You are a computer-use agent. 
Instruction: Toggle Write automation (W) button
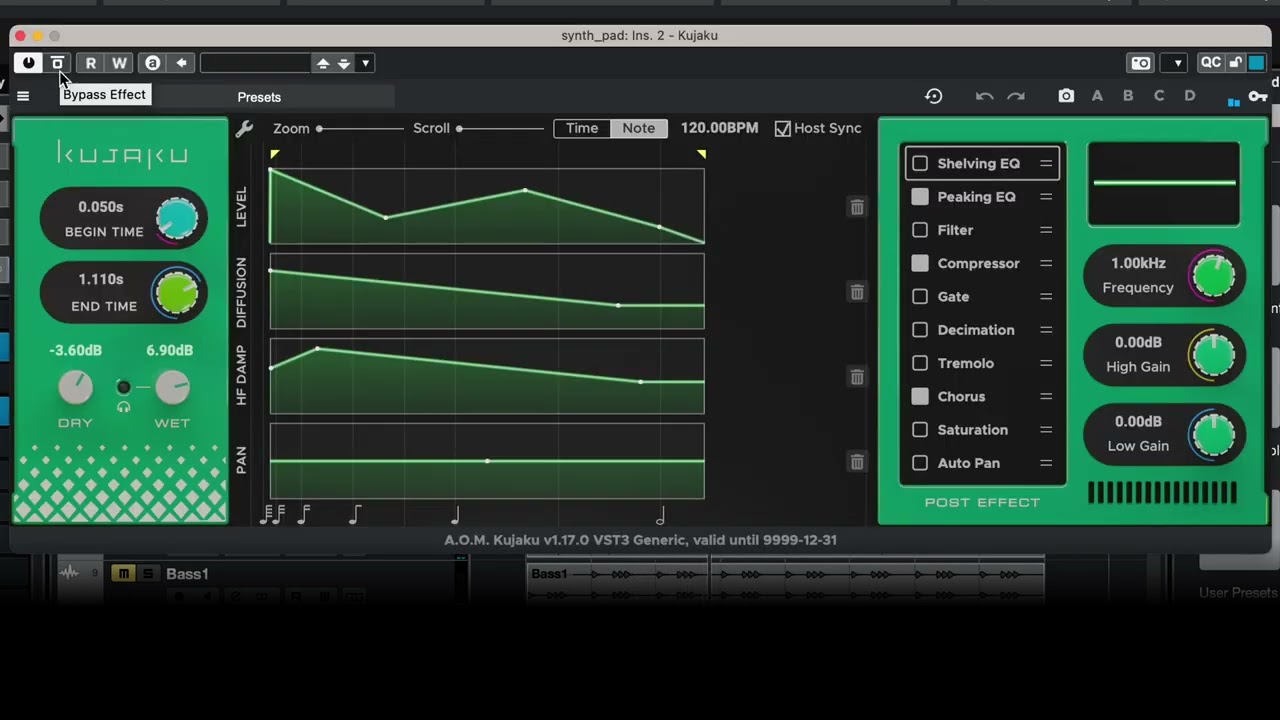click(x=119, y=63)
